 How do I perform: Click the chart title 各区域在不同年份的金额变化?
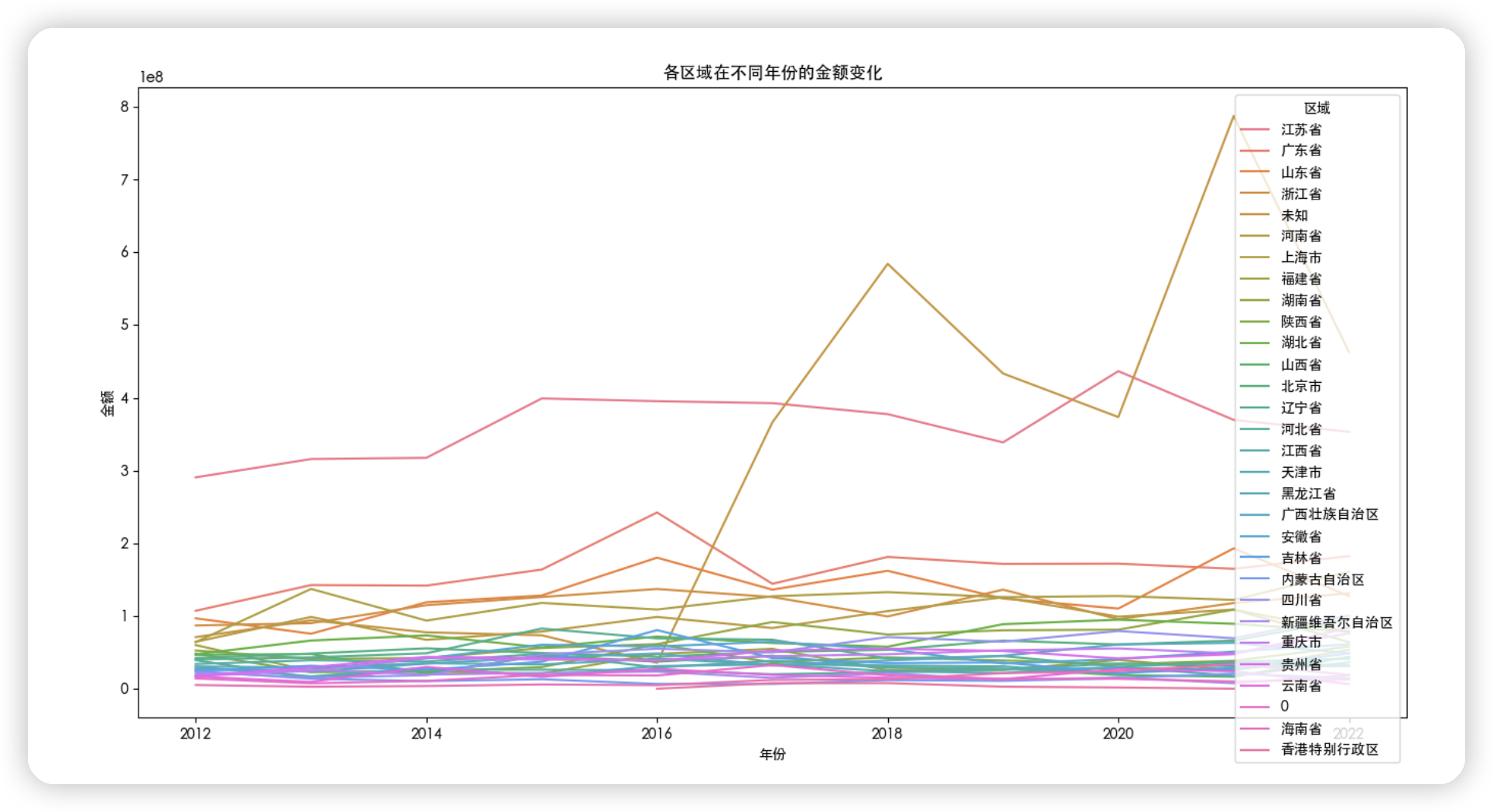772,73
